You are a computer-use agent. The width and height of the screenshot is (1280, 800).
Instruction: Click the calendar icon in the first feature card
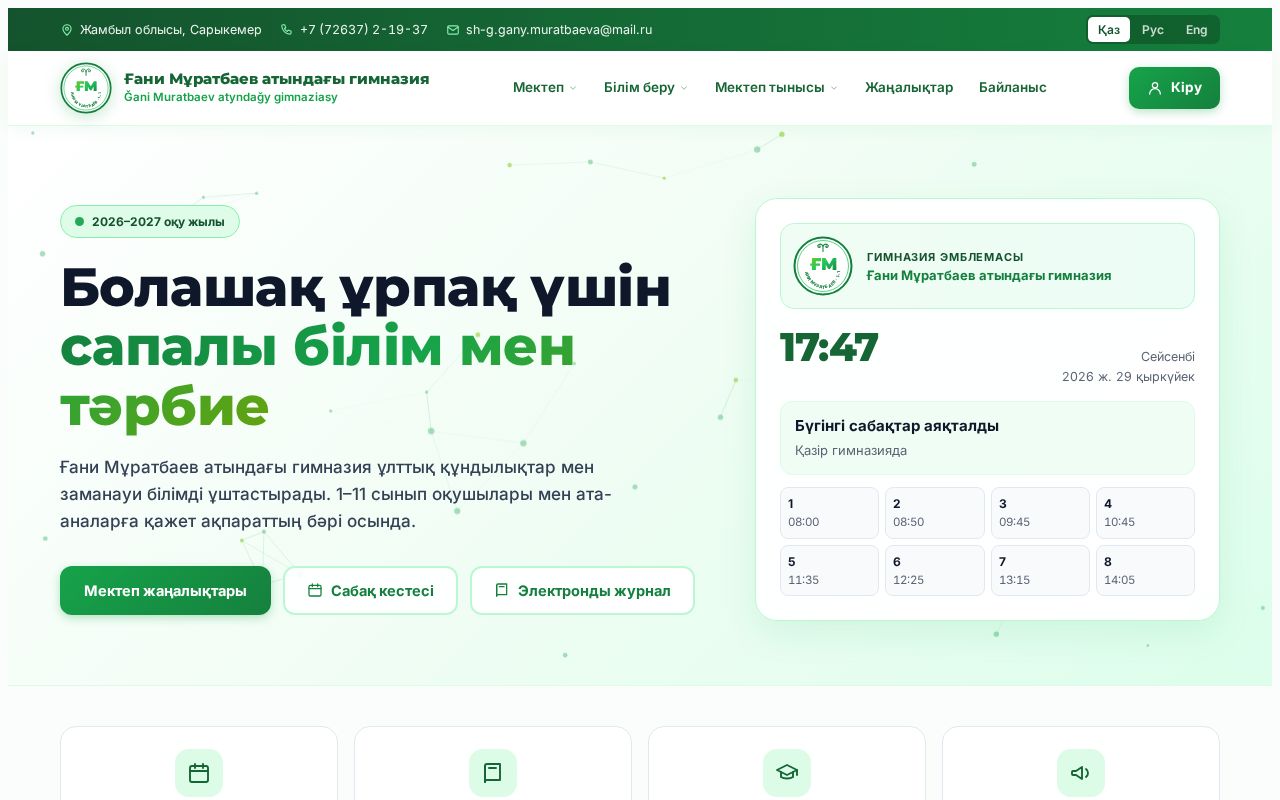tap(199, 773)
